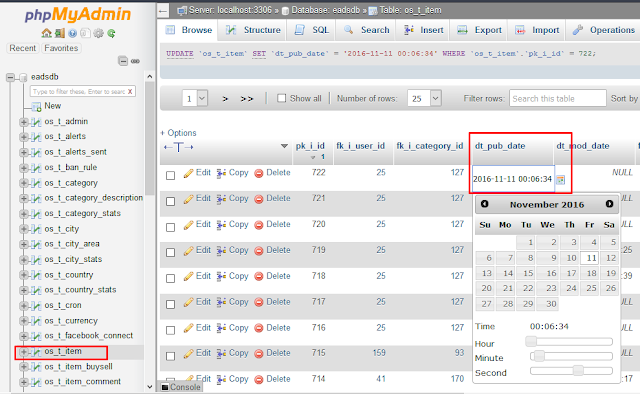The width and height of the screenshot is (640, 394).
Task: Clear the table filter with red X
Action: 130,91
